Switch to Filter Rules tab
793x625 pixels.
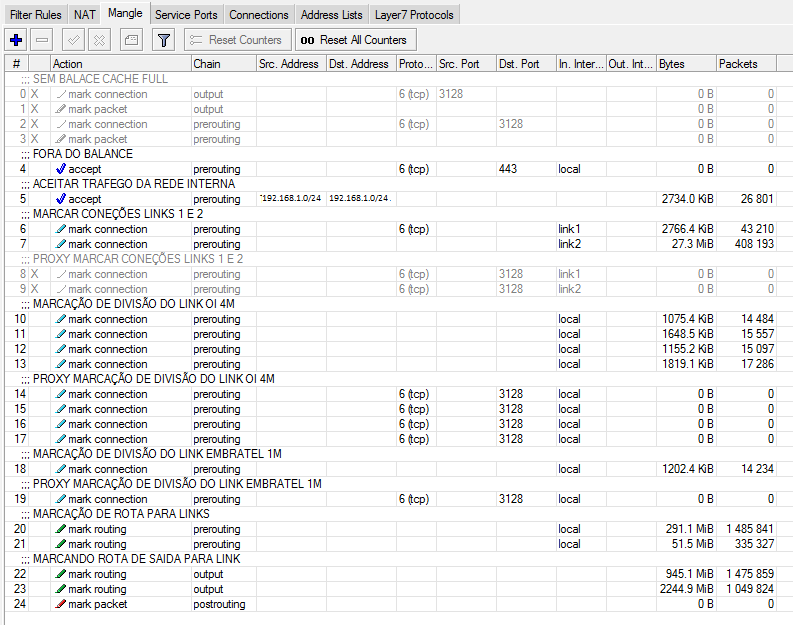pyautogui.click(x=35, y=15)
